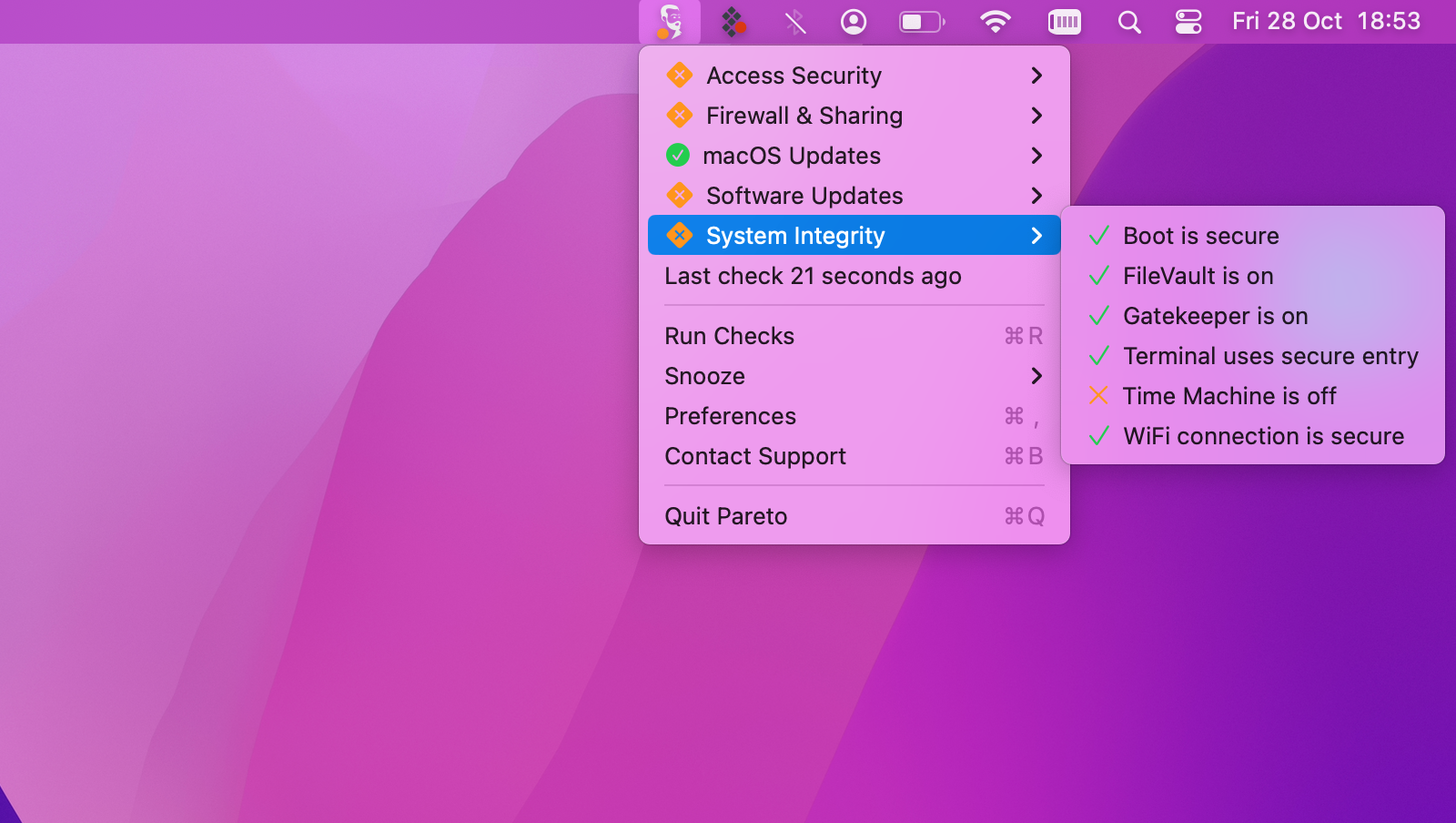Screen dimensions: 1456x823
Task: Click the Boot is secure check item
Action: pos(1253,236)
